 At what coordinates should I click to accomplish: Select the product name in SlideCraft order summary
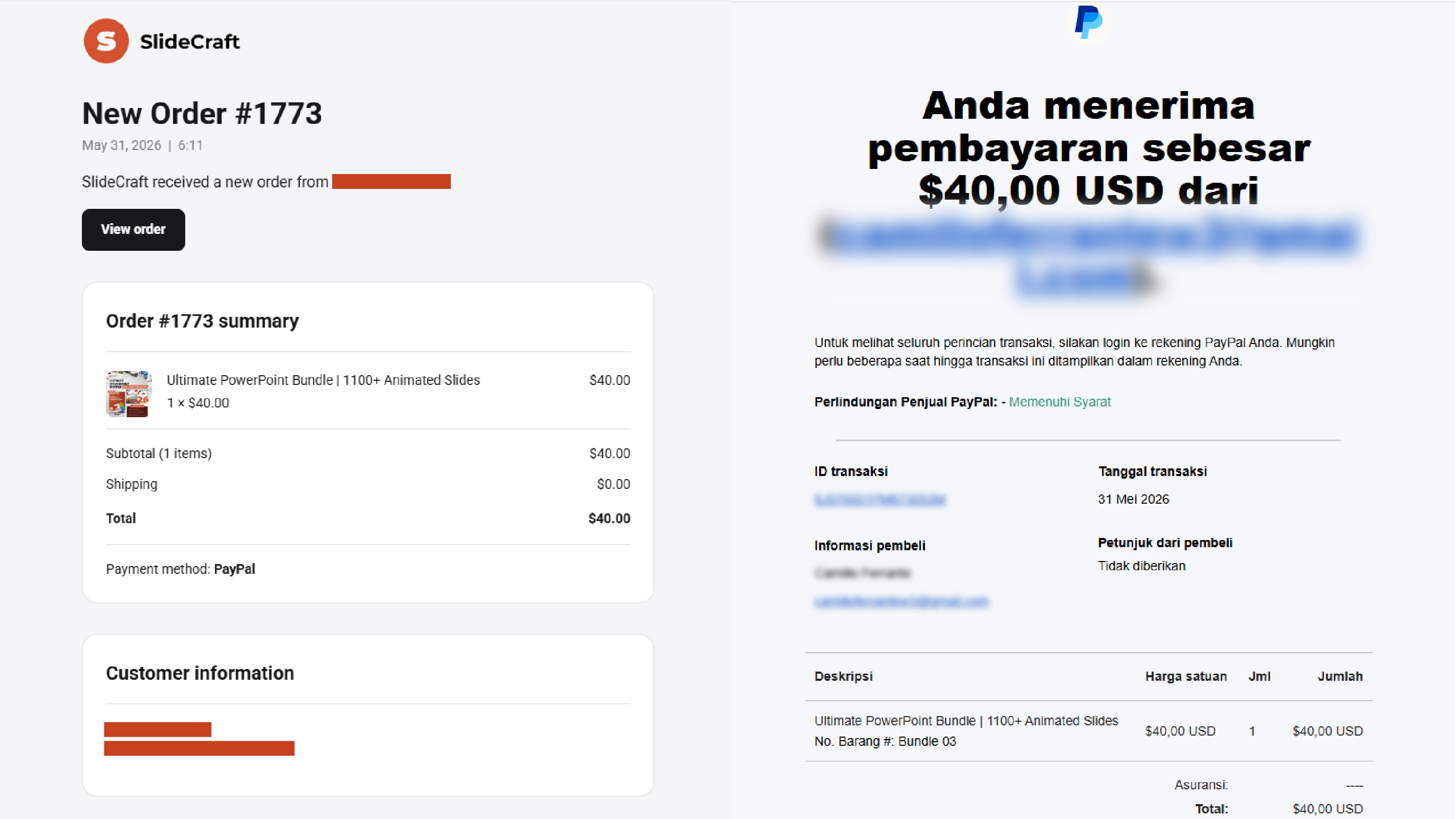[323, 380]
